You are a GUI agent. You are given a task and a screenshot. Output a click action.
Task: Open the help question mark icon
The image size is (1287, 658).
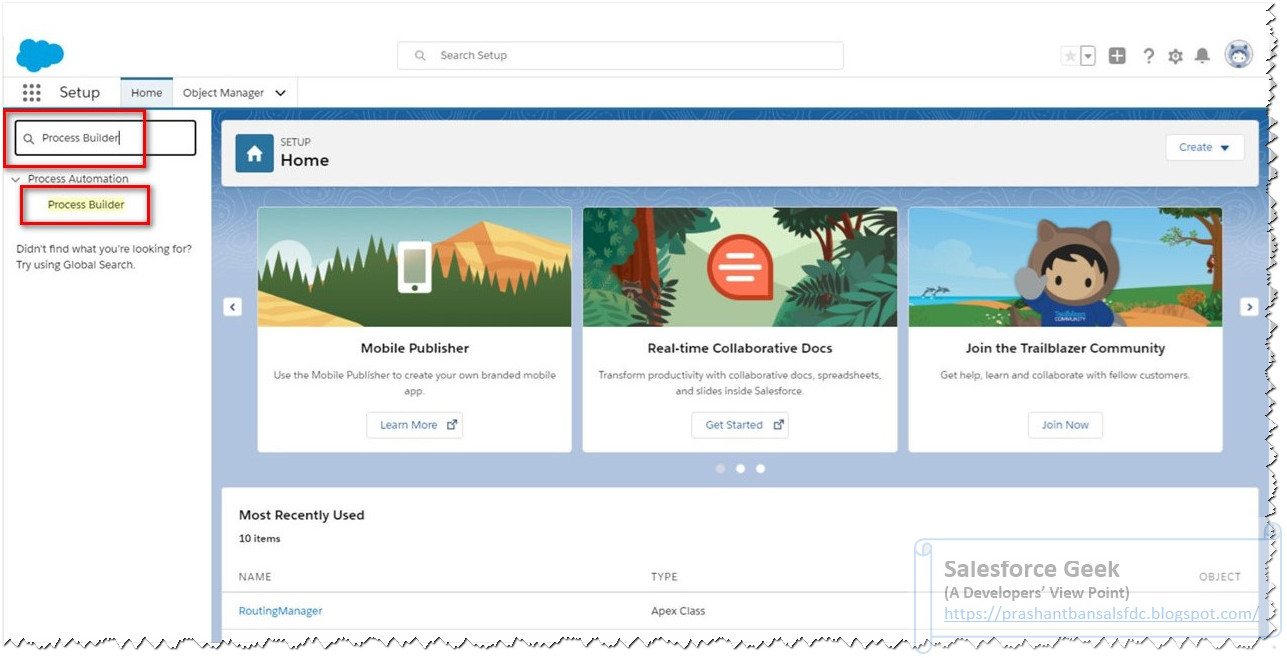click(x=1148, y=56)
